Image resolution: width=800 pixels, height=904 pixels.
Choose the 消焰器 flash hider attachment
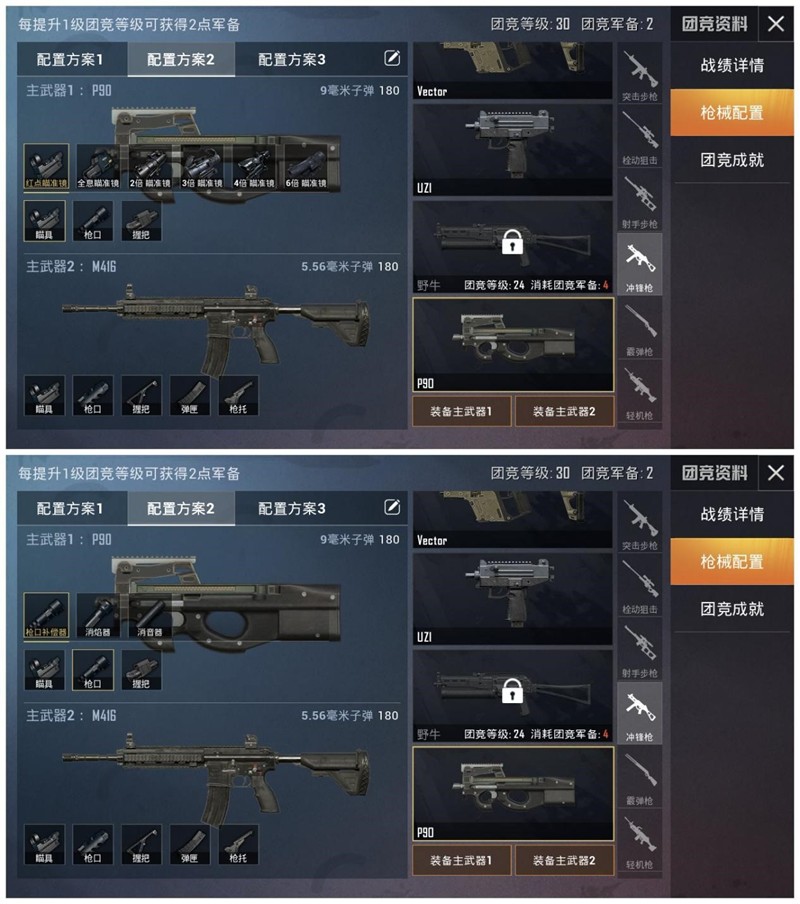click(98, 616)
